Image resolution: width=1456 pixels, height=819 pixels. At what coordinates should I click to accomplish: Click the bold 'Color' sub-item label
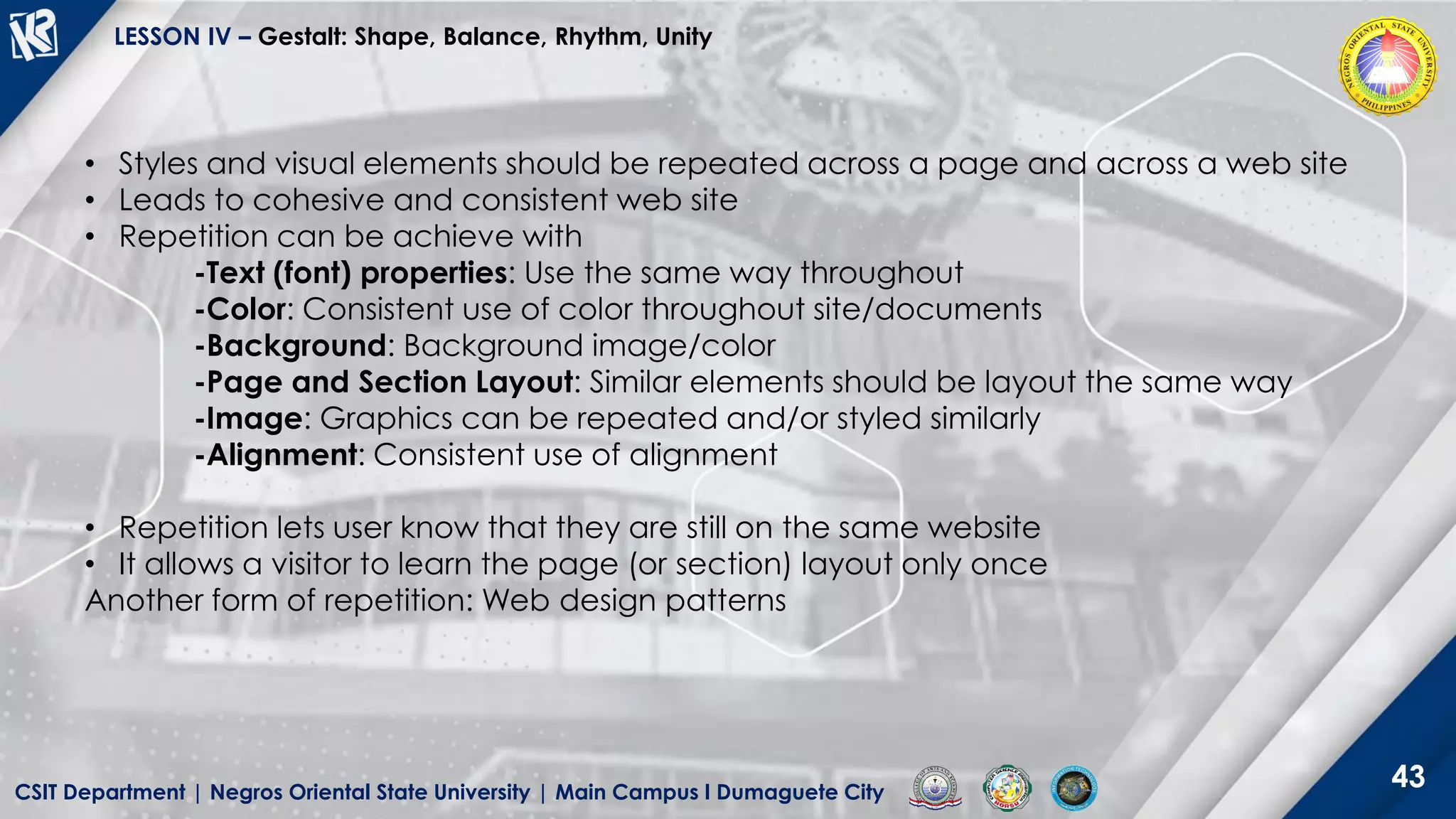click(246, 309)
